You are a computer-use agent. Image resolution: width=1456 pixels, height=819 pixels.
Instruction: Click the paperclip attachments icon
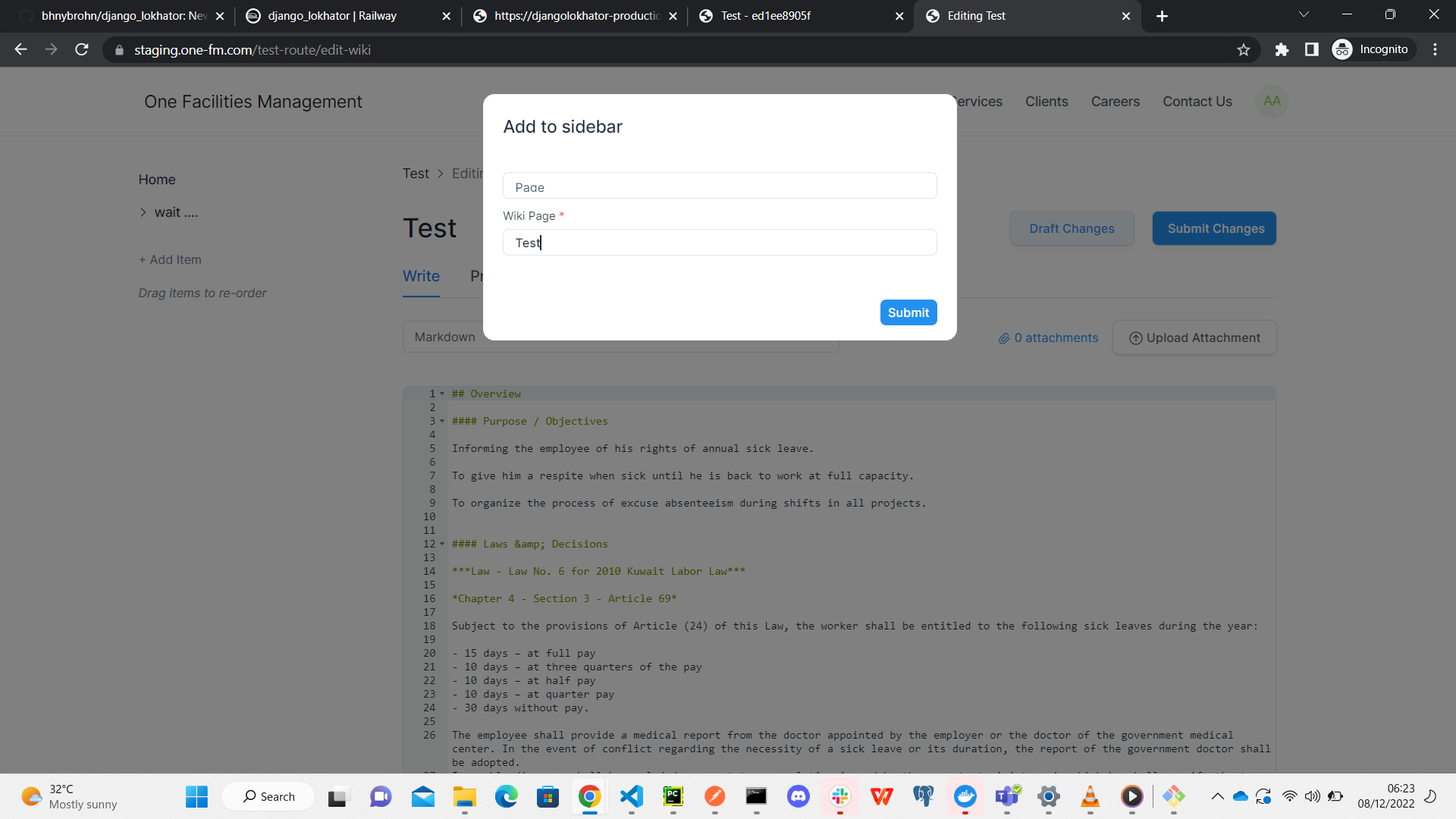[x=1004, y=337]
